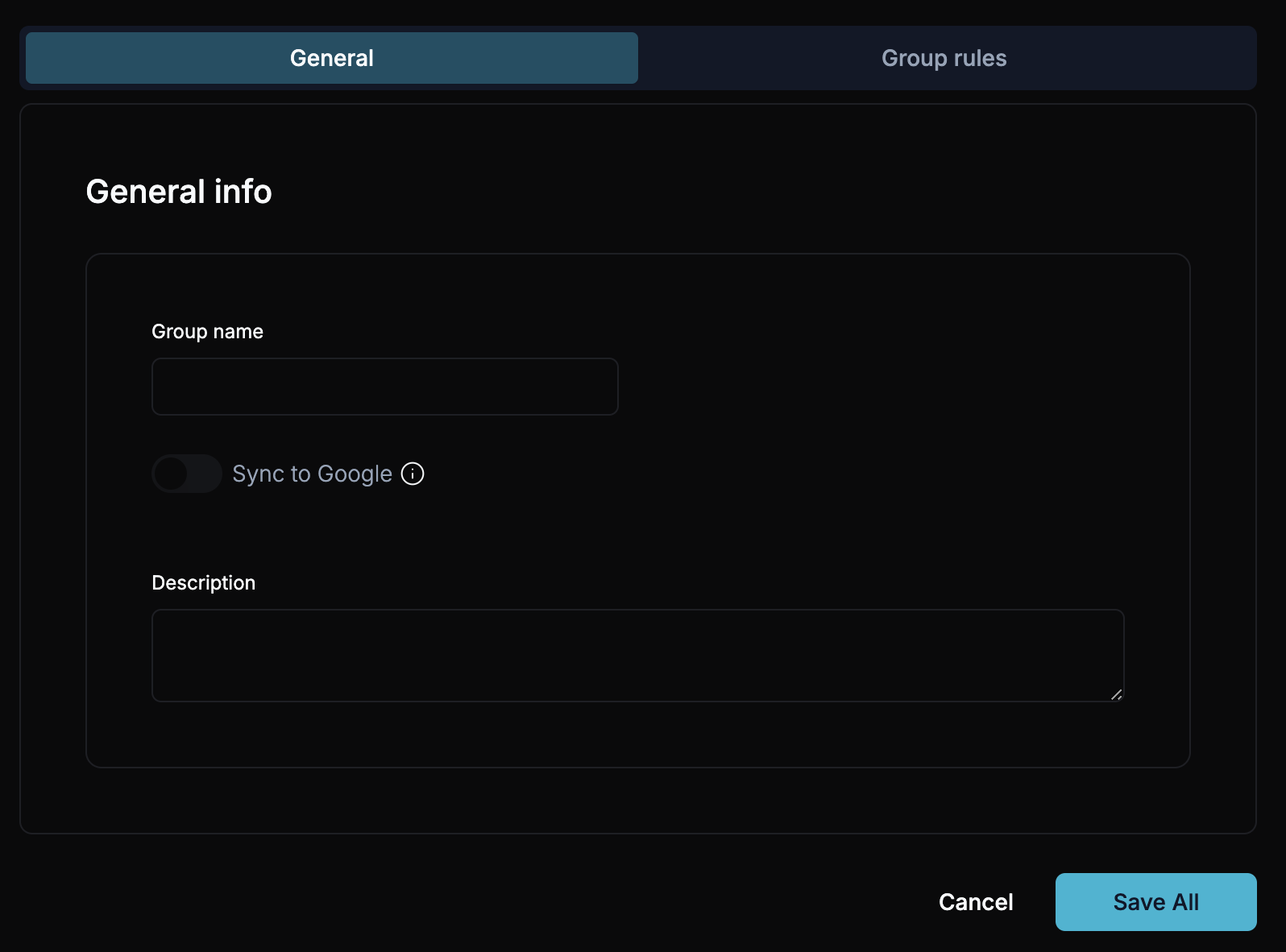
Task: Enable the Sync to Google toggle
Action: pos(187,474)
